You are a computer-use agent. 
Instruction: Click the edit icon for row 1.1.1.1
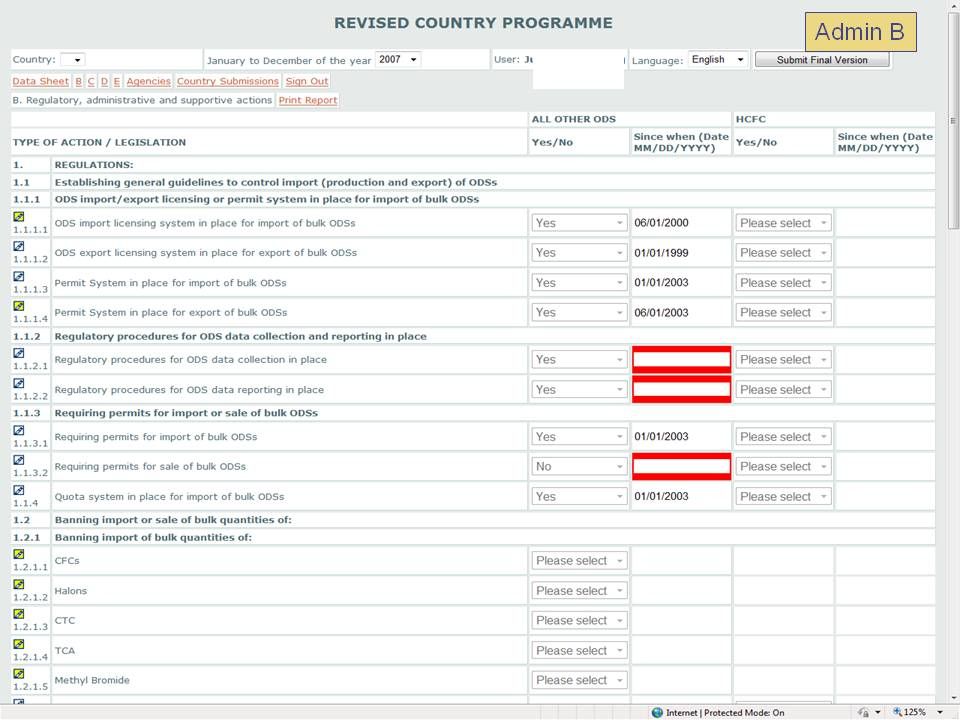(19, 217)
